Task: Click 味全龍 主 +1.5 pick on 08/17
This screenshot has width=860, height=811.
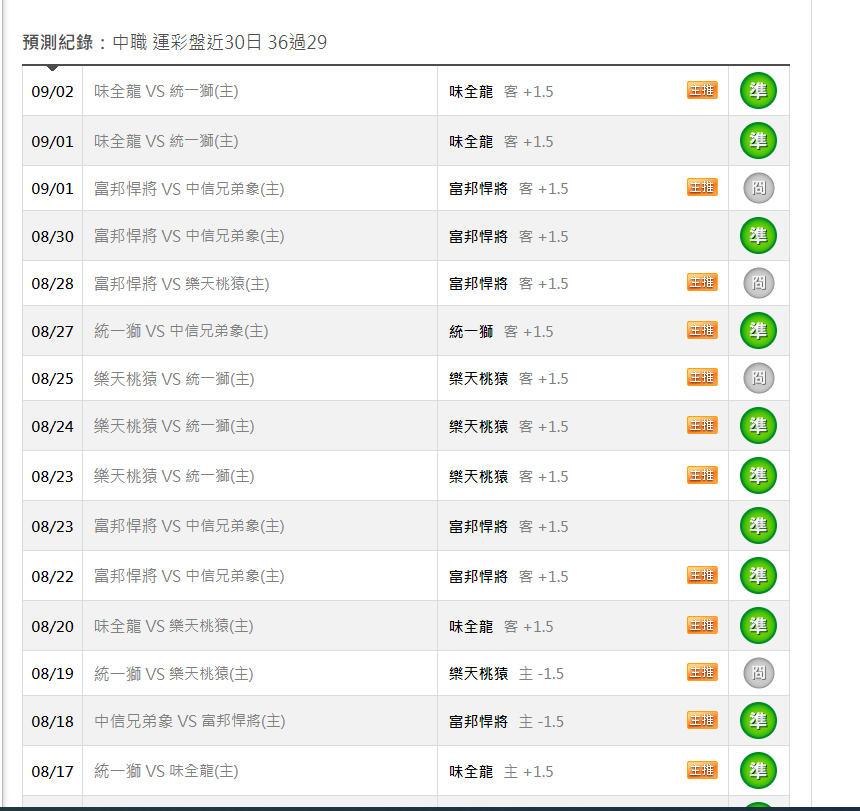Action: [x=501, y=772]
